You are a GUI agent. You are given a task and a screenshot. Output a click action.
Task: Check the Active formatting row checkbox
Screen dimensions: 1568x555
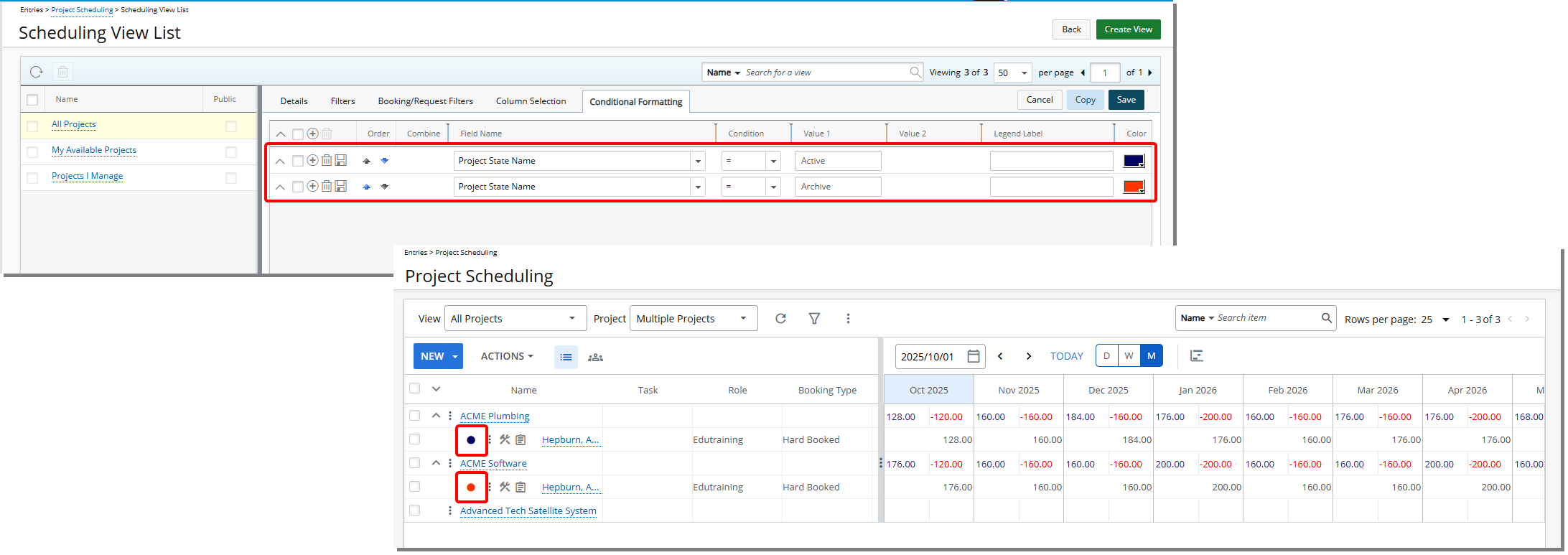point(298,161)
